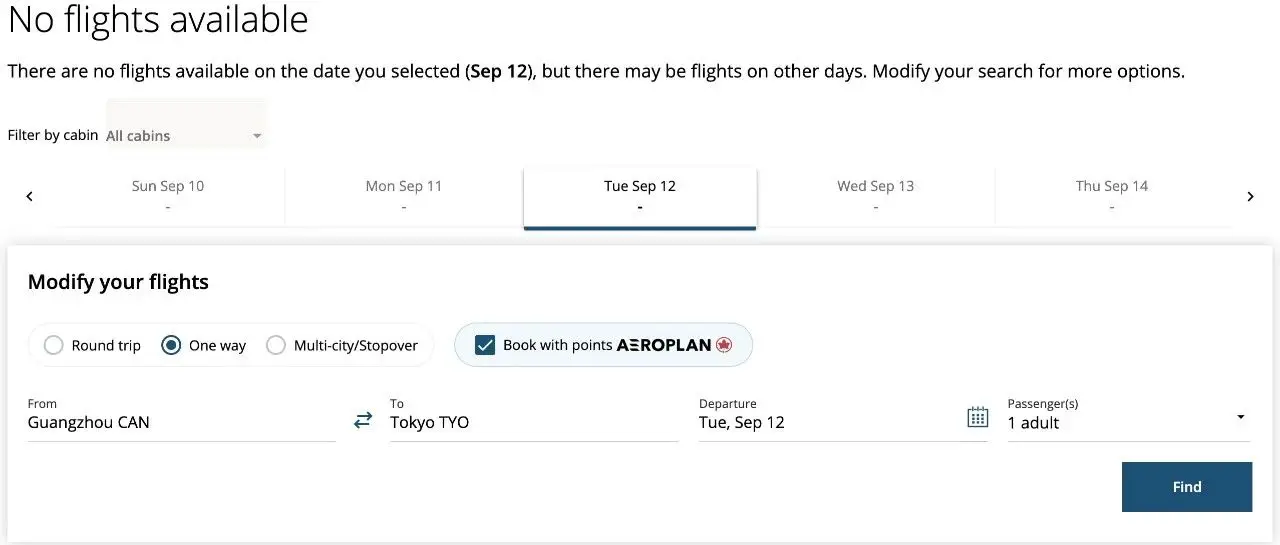
Task: Choose Multi-city/Stopover trip type
Action: pyautogui.click(x=342, y=345)
